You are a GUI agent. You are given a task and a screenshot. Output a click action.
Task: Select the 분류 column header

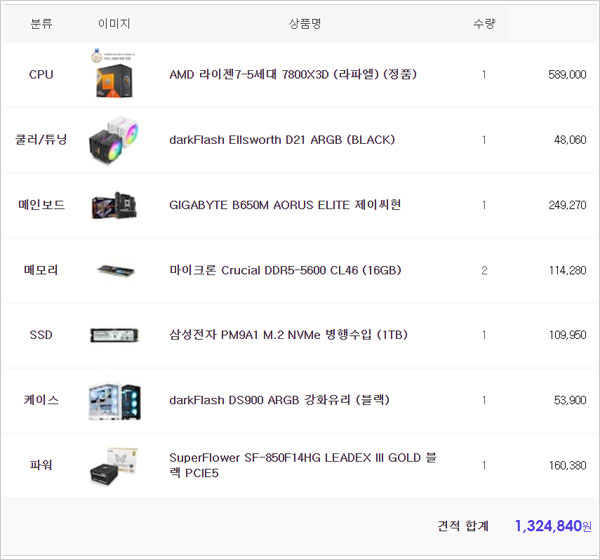[41, 24]
